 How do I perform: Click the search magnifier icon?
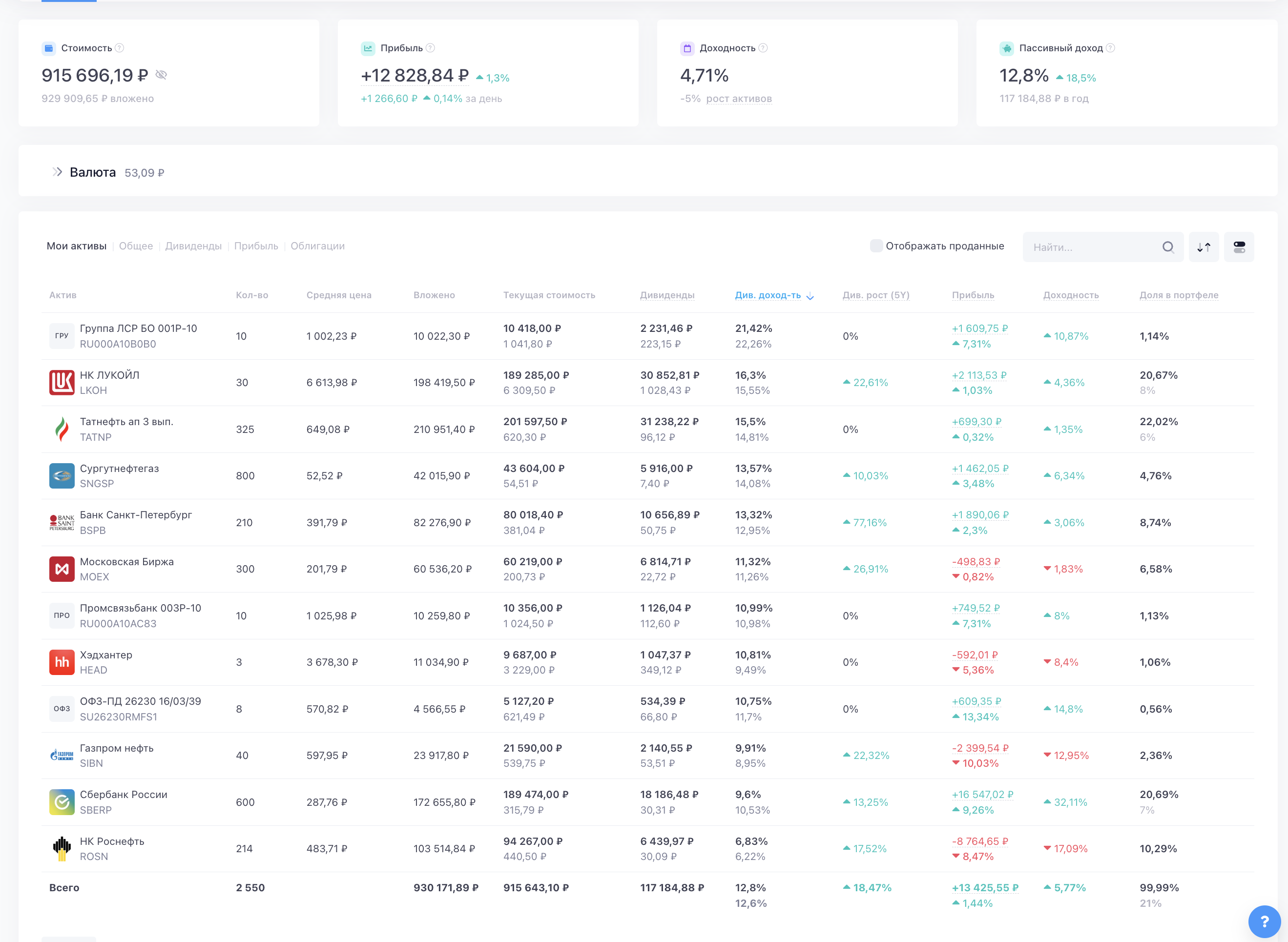[1167, 247]
